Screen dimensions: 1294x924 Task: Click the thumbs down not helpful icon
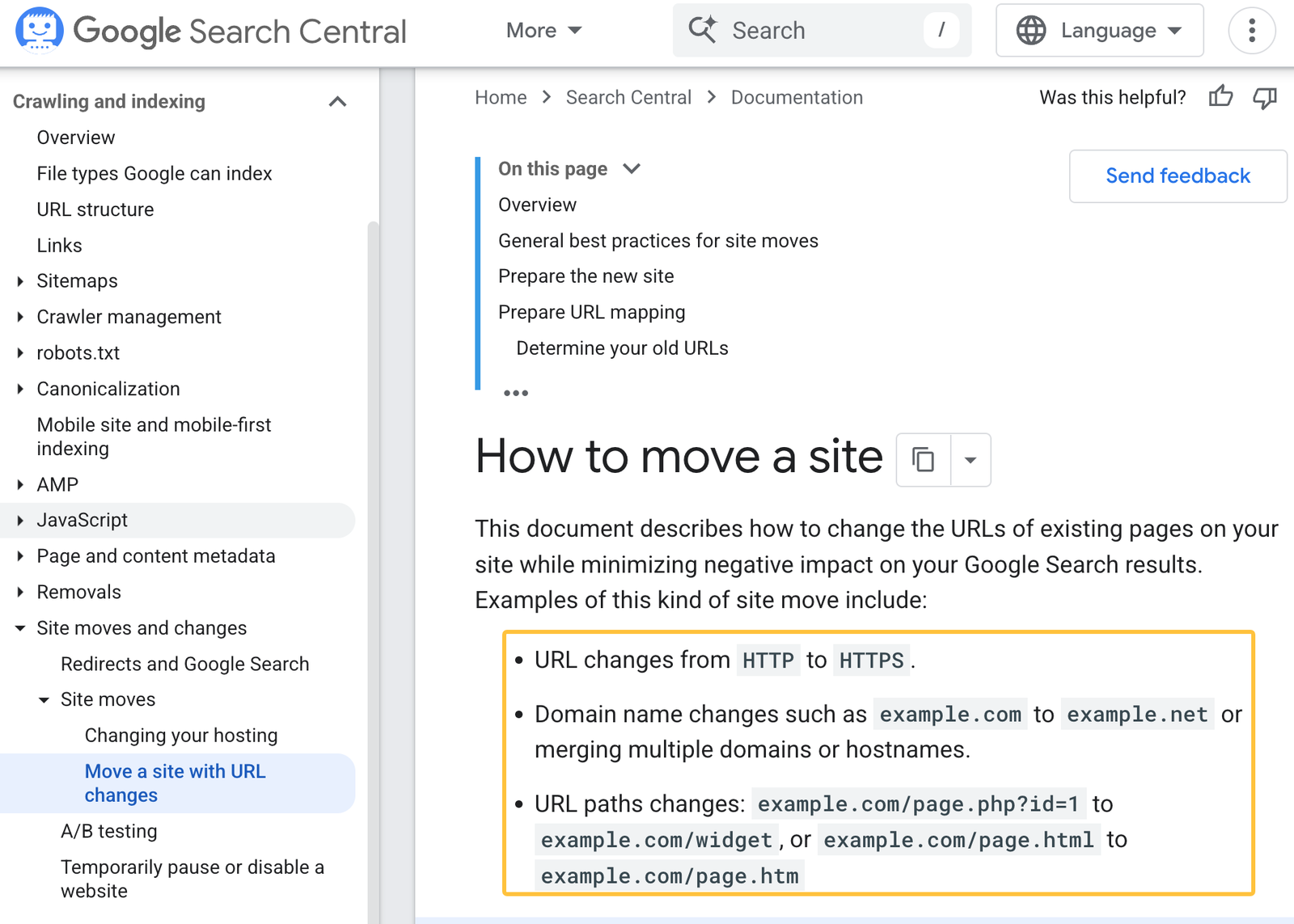point(1265,98)
